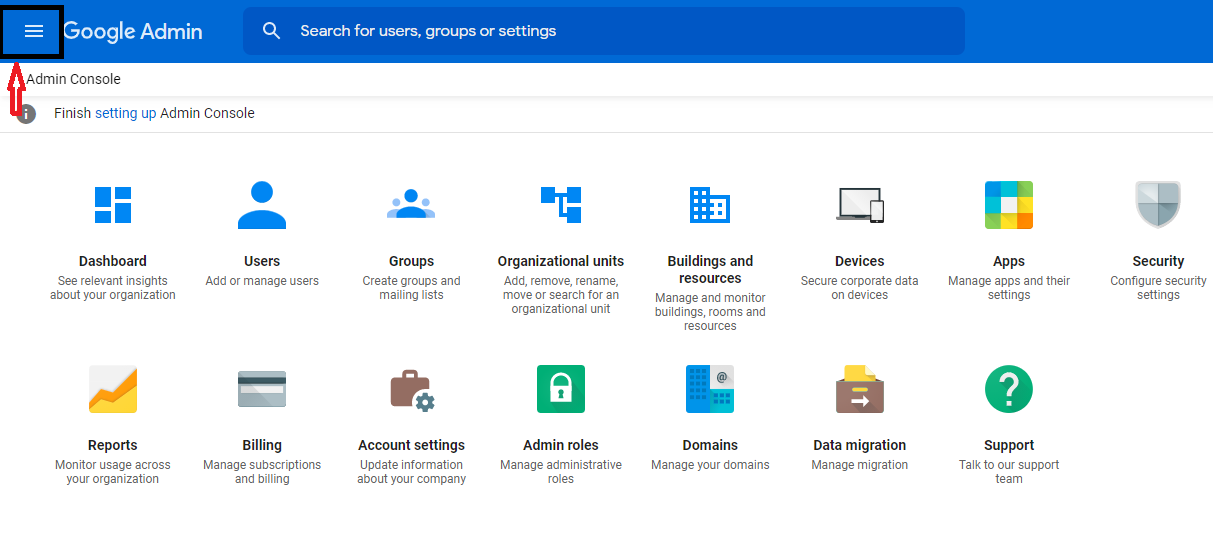The width and height of the screenshot is (1213, 550).
Task: Open the Users person icon
Action: pyautogui.click(x=262, y=205)
